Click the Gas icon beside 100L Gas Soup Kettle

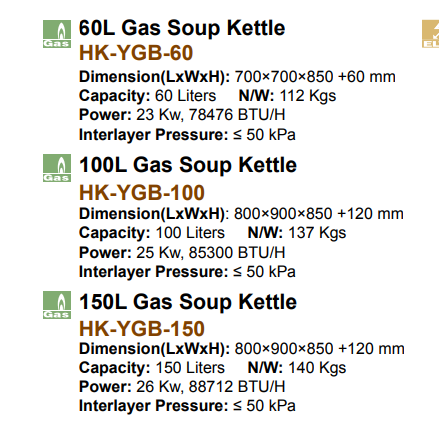(57, 168)
